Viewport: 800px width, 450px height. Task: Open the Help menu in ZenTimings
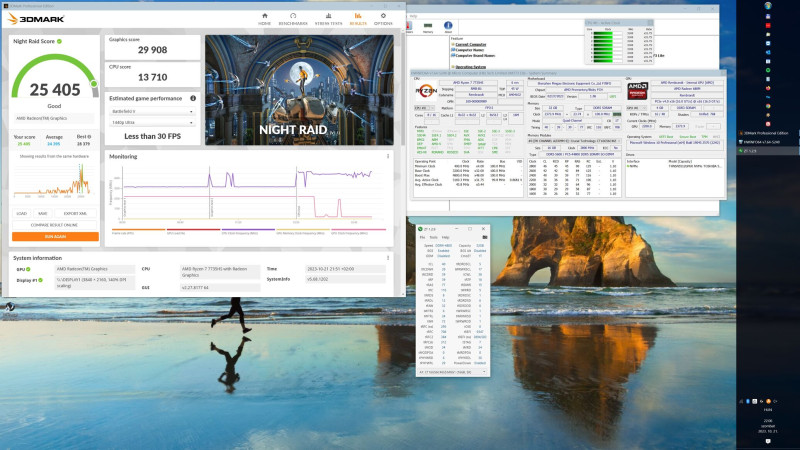click(x=445, y=237)
